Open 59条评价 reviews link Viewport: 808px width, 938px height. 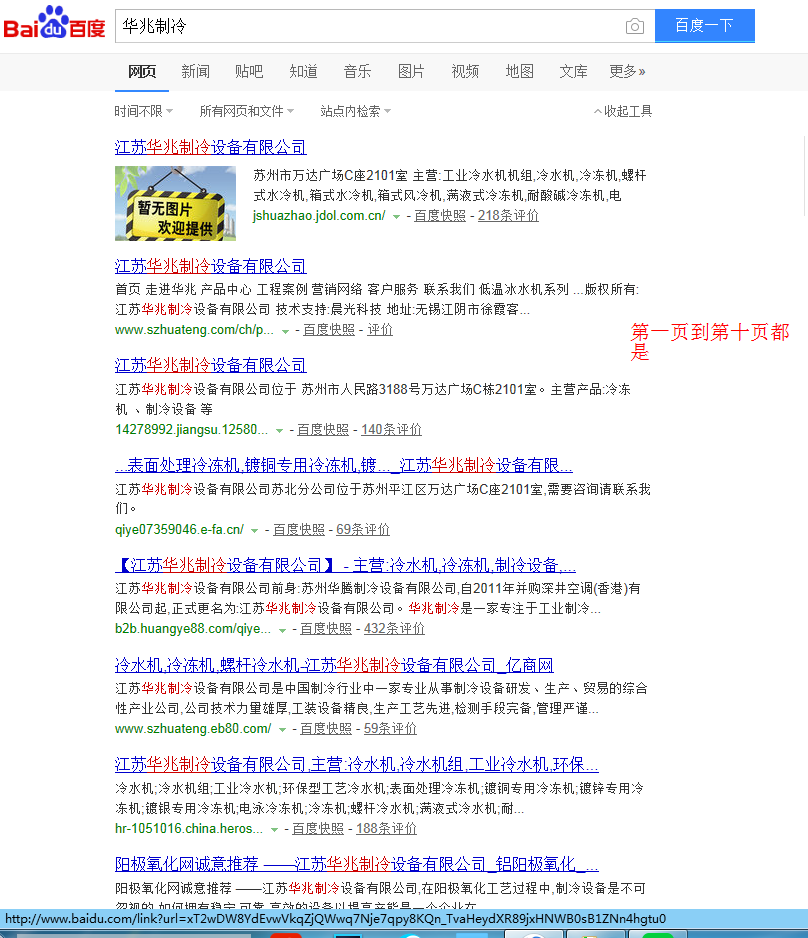[390, 729]
